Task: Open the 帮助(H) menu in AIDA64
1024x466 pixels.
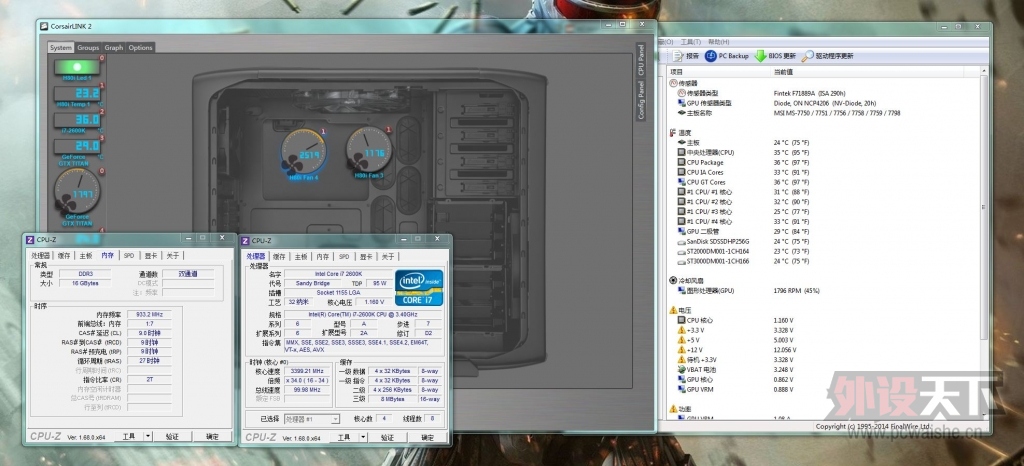Action: [718, 42]
